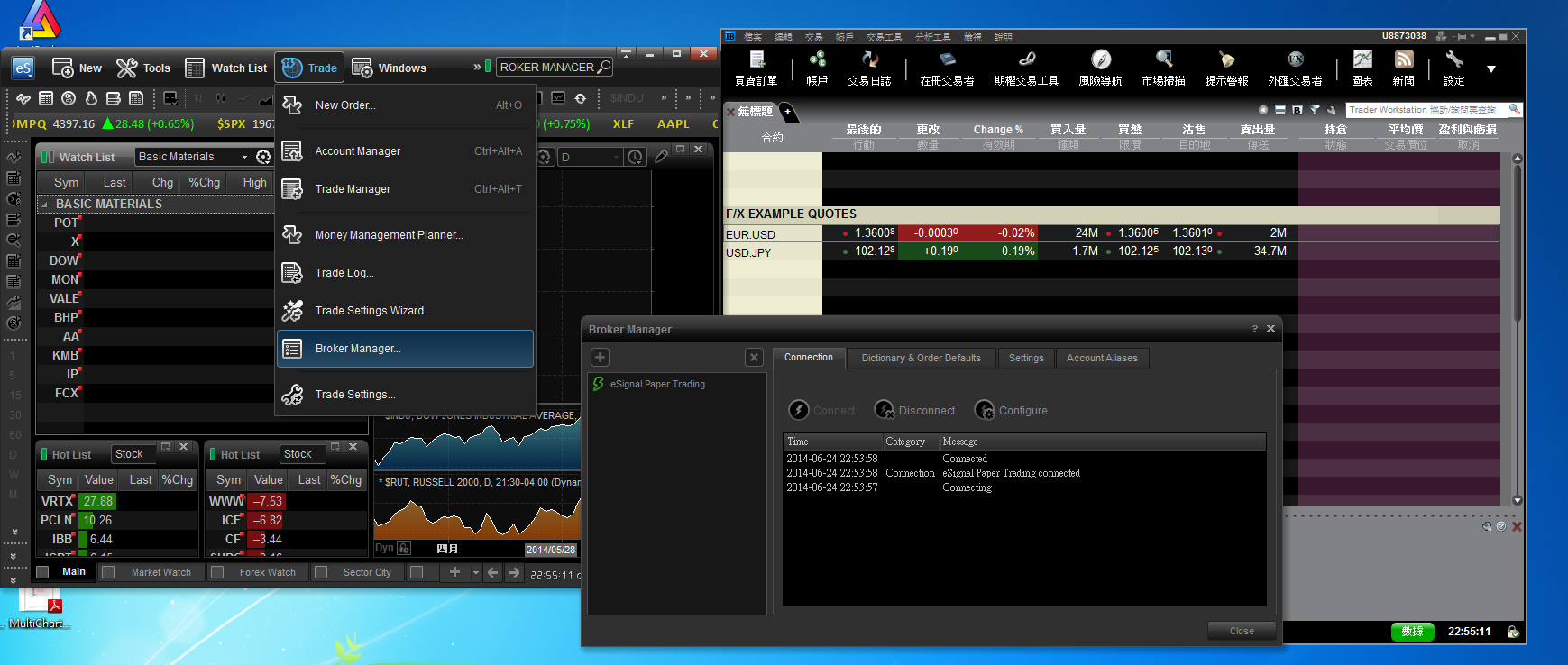Add a new page with plus button
Image resolution: width=1568 pixels, height=665 pixels.
tap(454, 572)
